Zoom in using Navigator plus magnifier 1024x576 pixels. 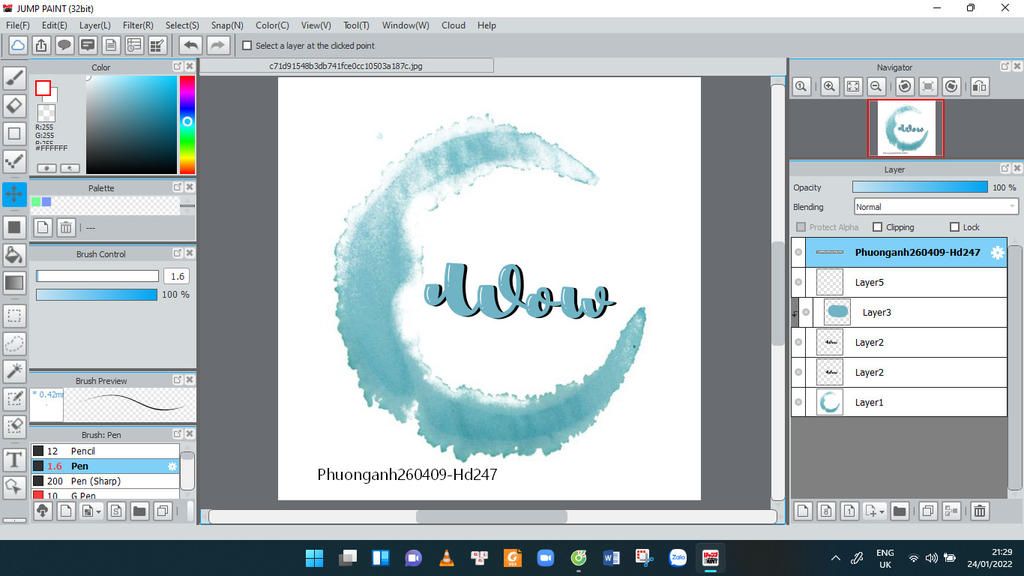pyautogui.click(x=829, y=86)
